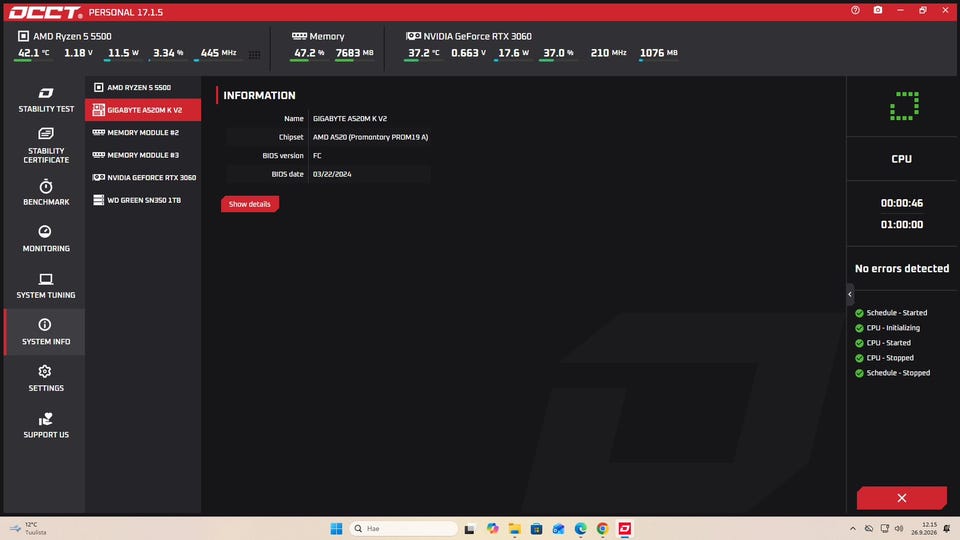Open Task View on the taskbar

470,528
